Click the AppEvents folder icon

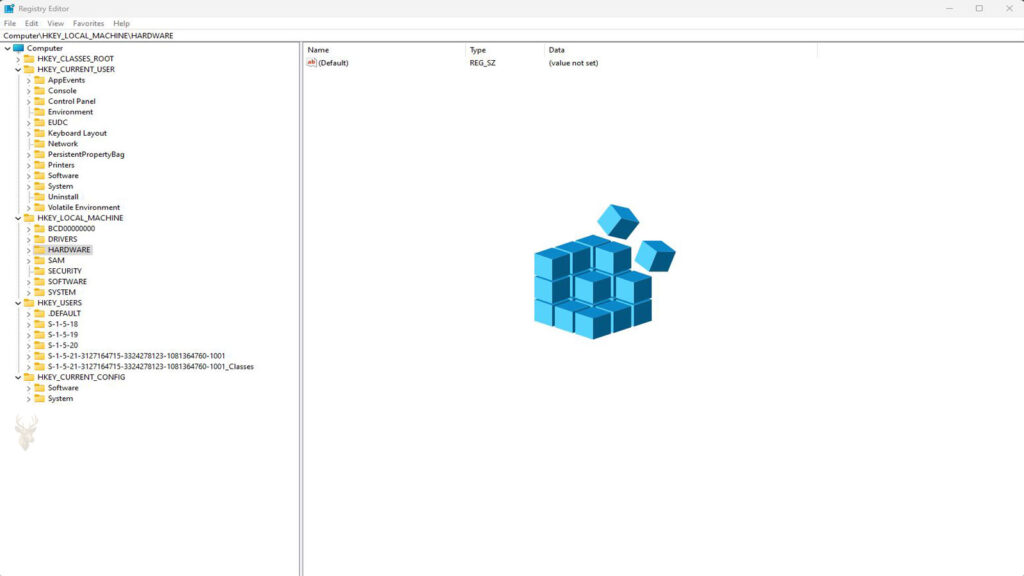coord(40,80)
